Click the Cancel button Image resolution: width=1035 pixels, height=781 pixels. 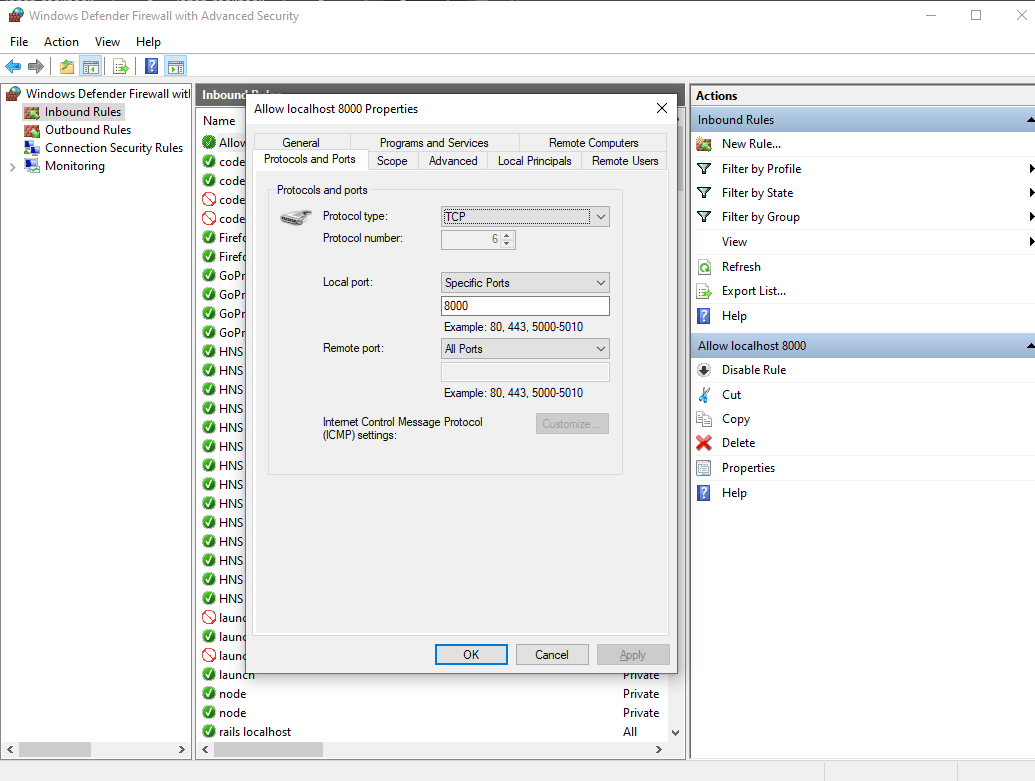(552, 654)
